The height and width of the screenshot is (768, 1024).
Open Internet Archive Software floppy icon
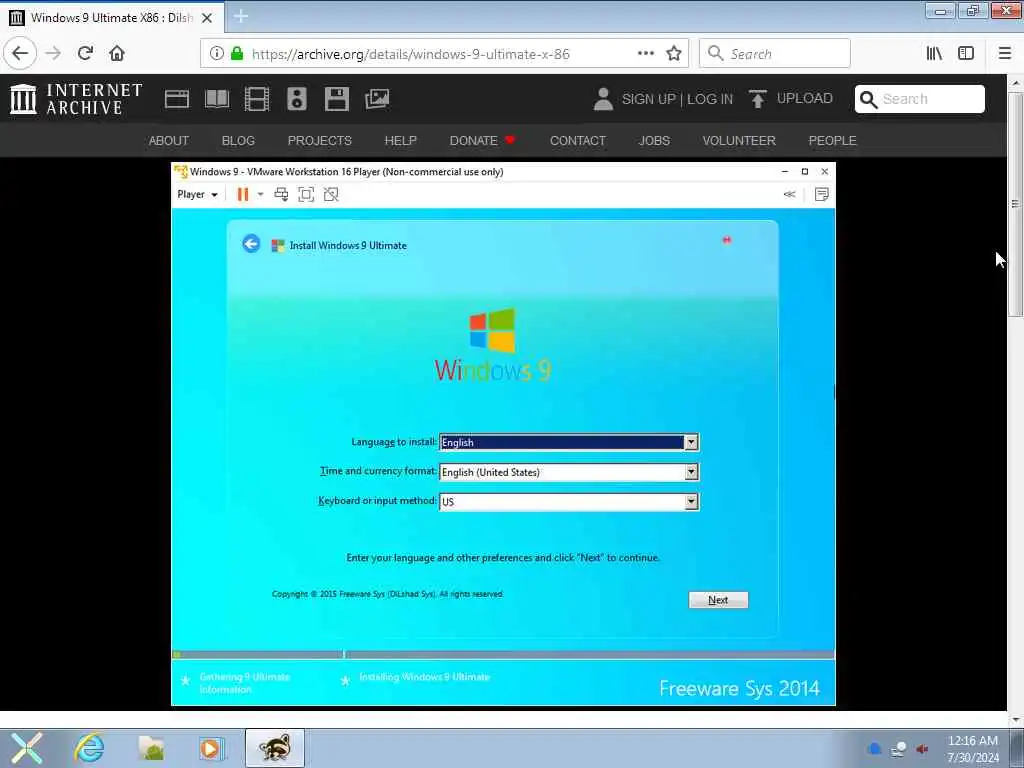[336, 99]
